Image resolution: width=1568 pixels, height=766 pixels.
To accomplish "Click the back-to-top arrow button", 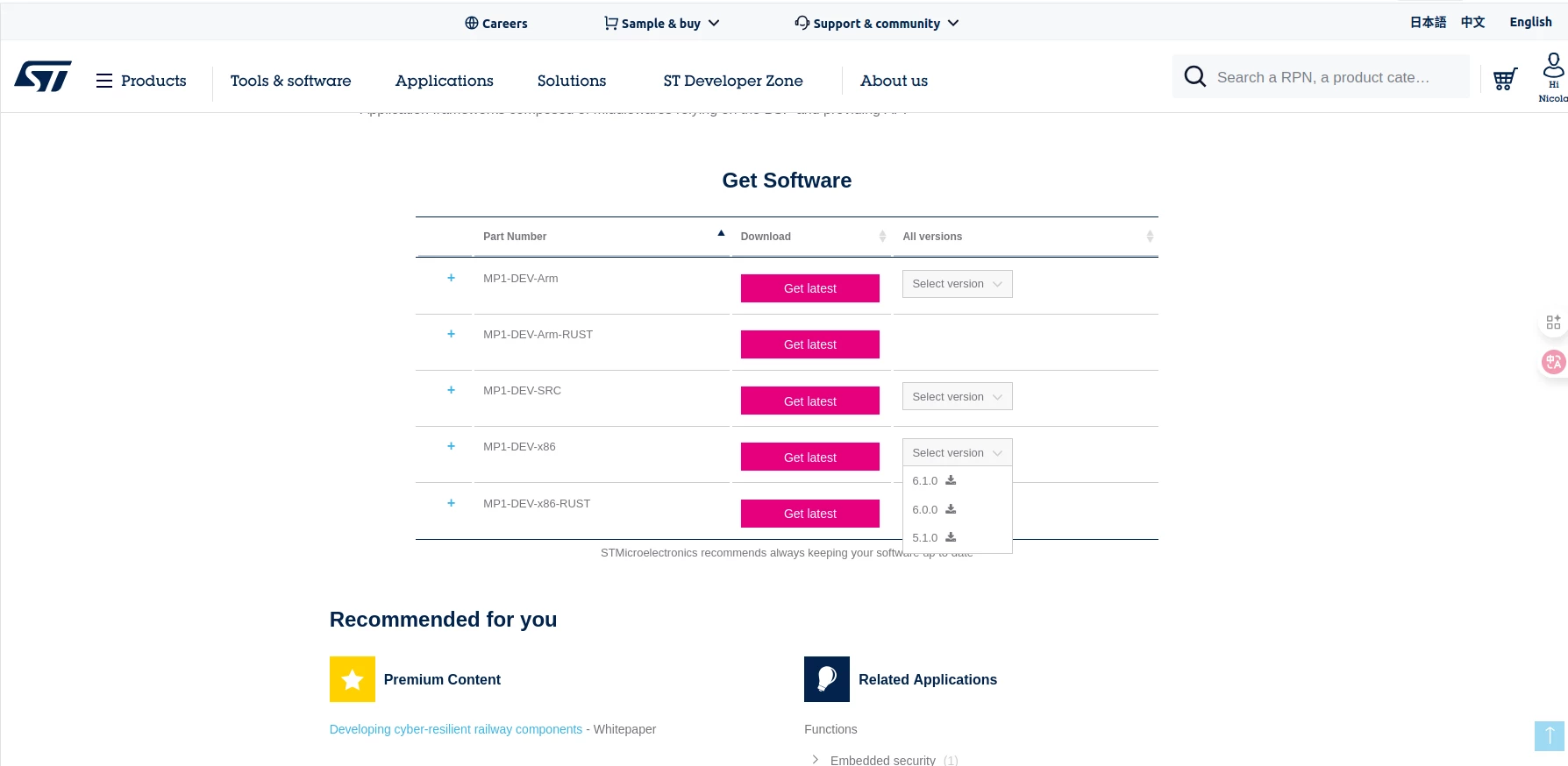I will click(x=1550, y=736).
